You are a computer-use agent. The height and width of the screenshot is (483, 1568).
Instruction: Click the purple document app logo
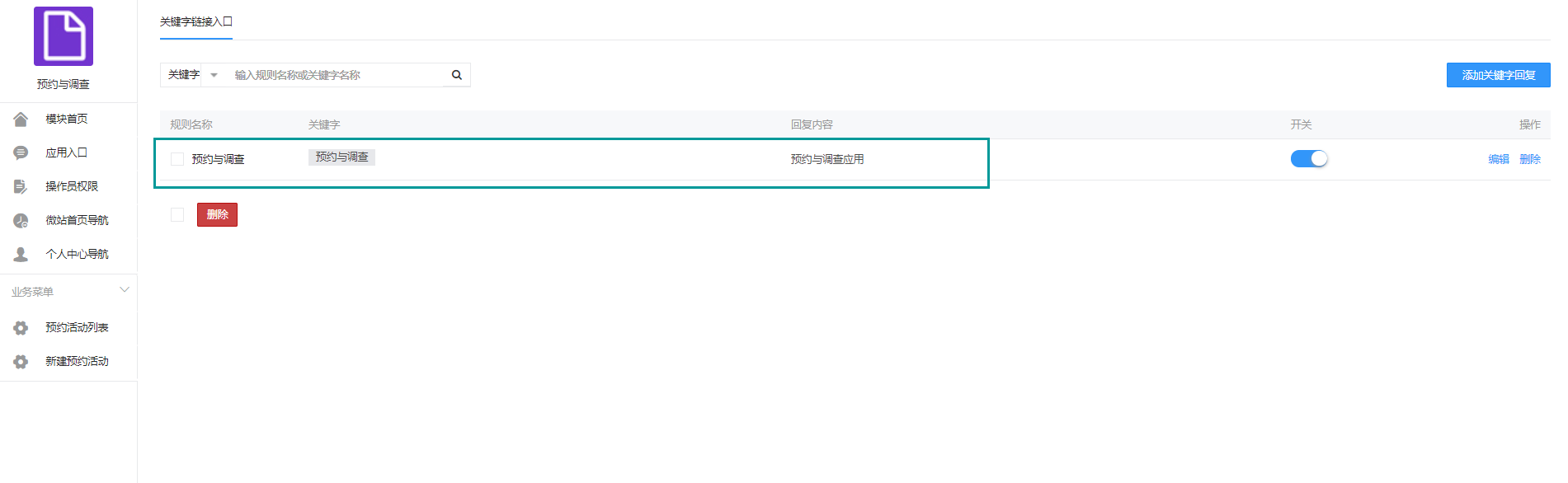[64, 36]
